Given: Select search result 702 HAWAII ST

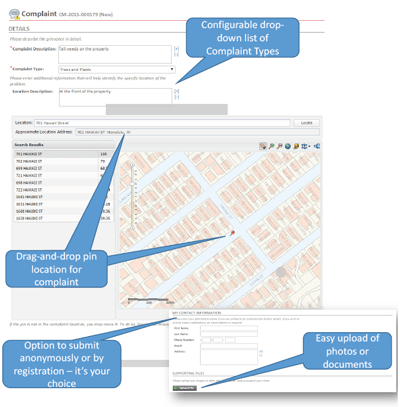Looking at the screenshot, I should click(x=64, y=161).
